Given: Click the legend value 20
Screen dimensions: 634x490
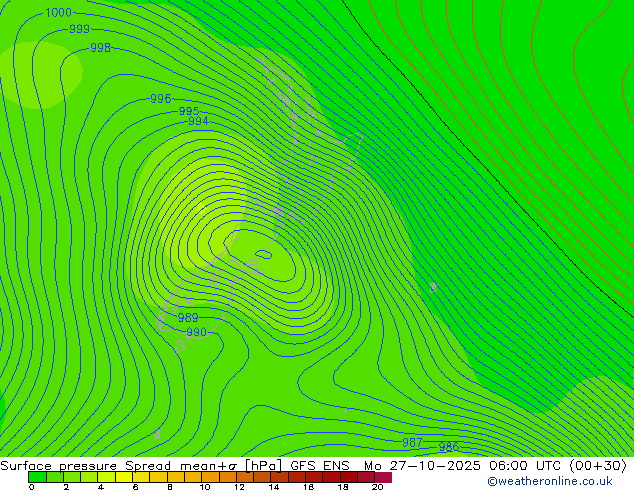Looking at the screenshot, I should click(x=378, y=487).
